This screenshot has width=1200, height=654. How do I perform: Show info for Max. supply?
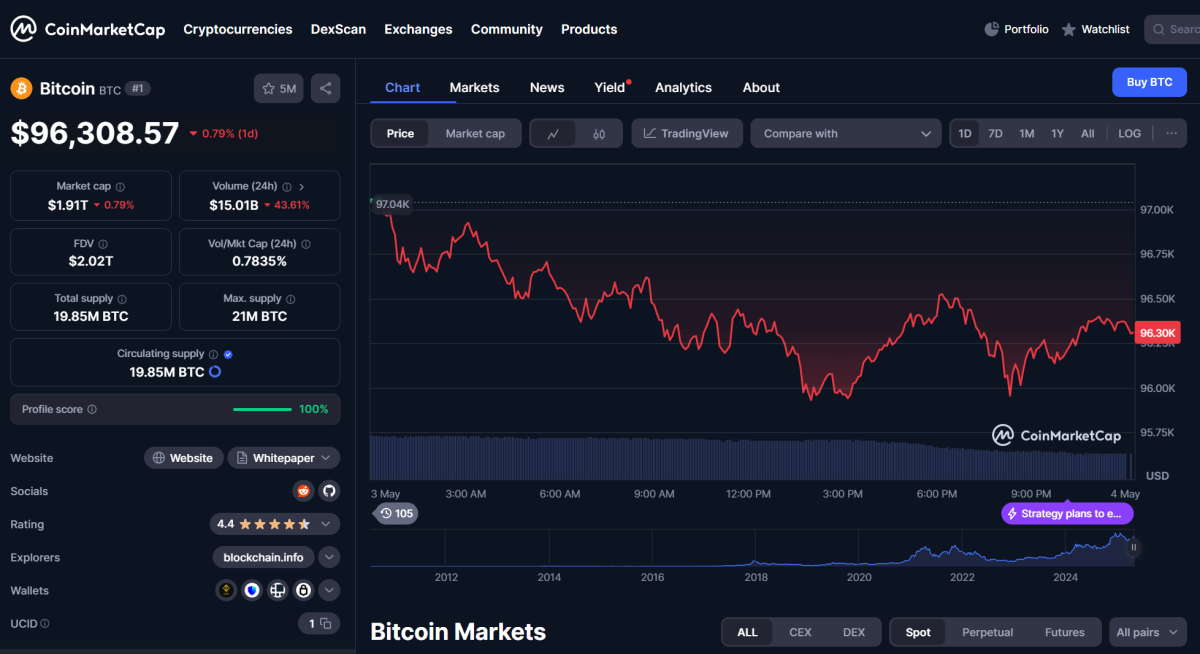(290, 298)
